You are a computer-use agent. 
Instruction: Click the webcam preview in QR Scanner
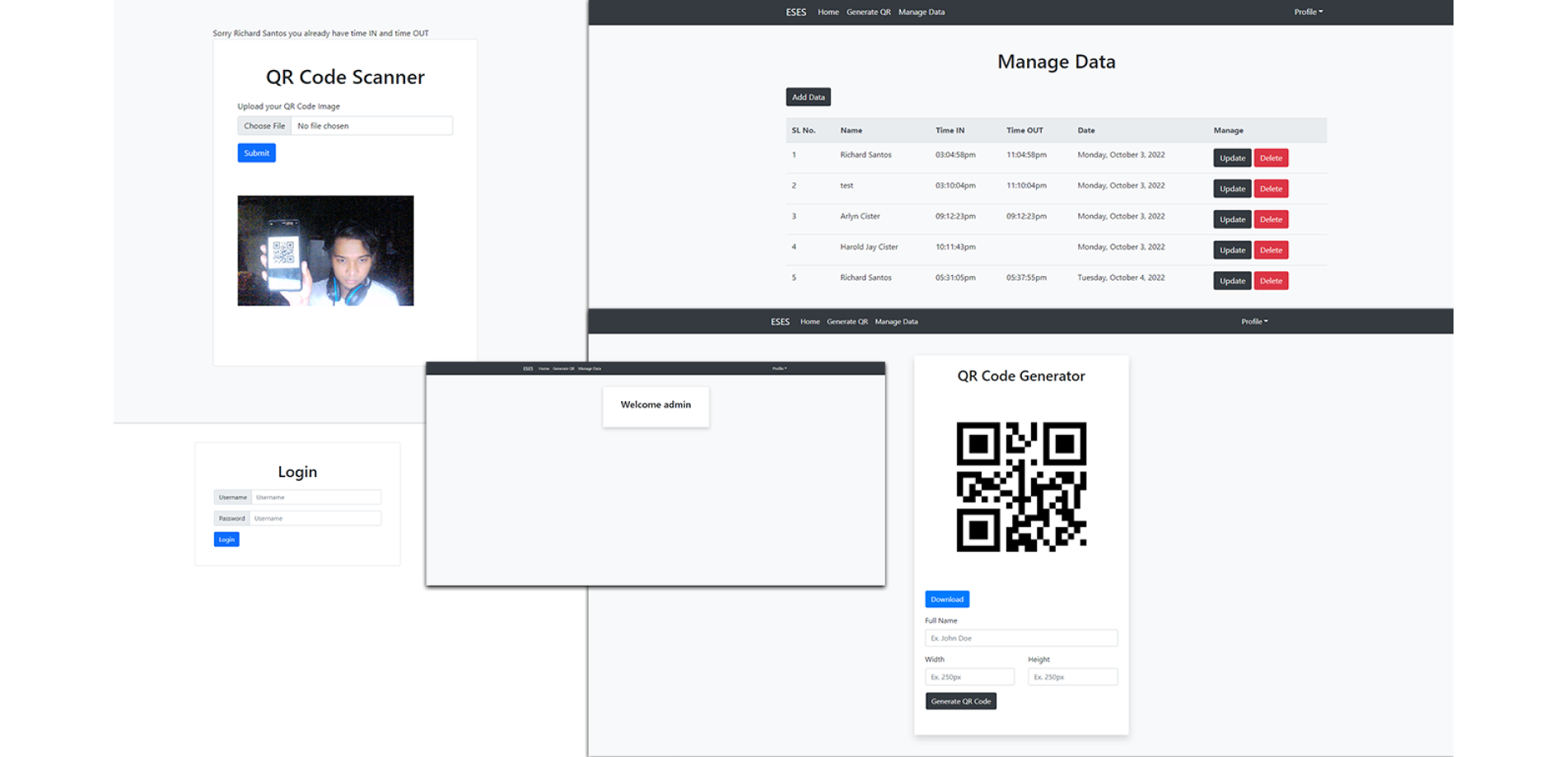pos(325,250)
